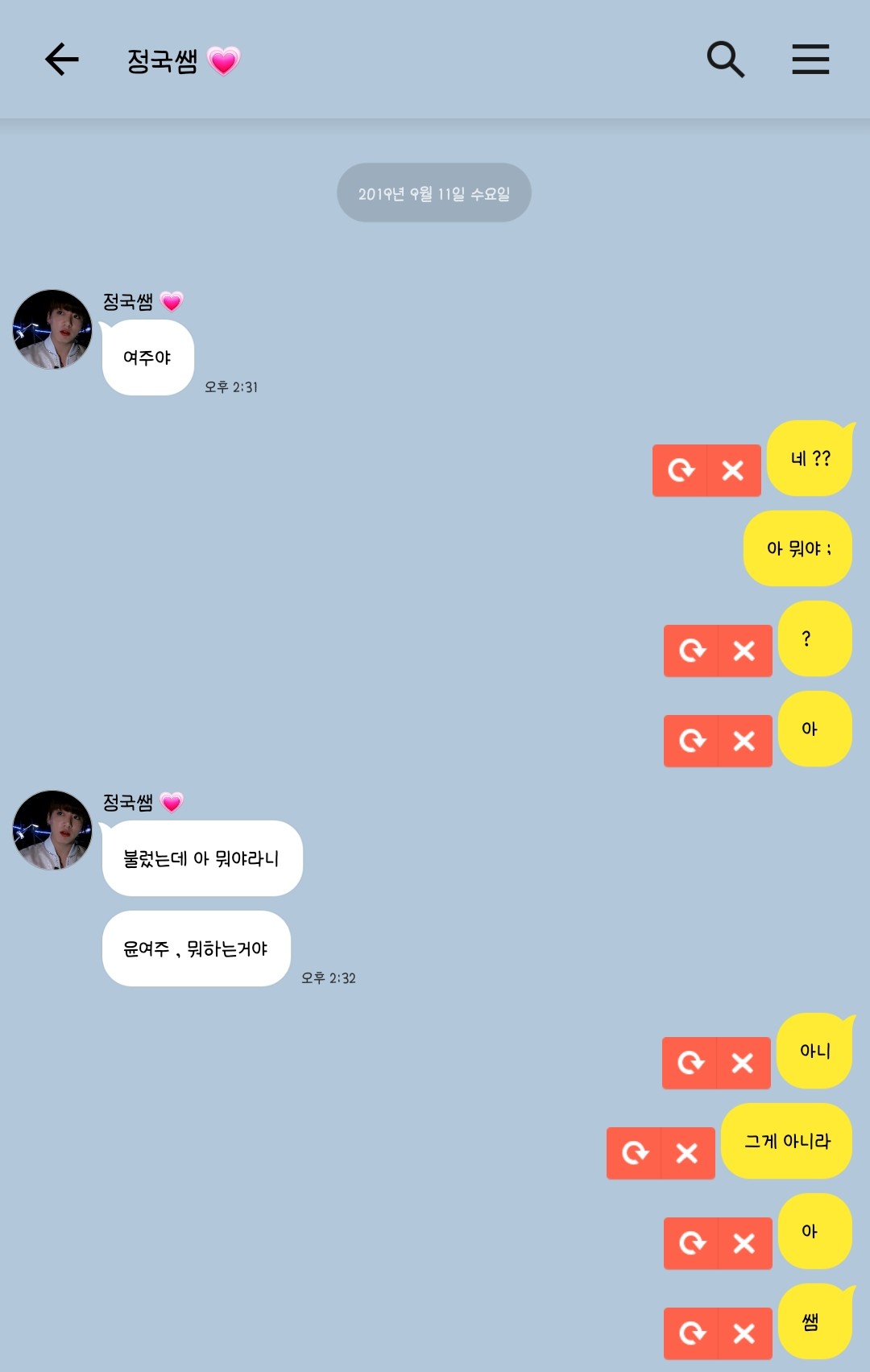Open the profile picture beside '여주야'

[x=52, y=329]
